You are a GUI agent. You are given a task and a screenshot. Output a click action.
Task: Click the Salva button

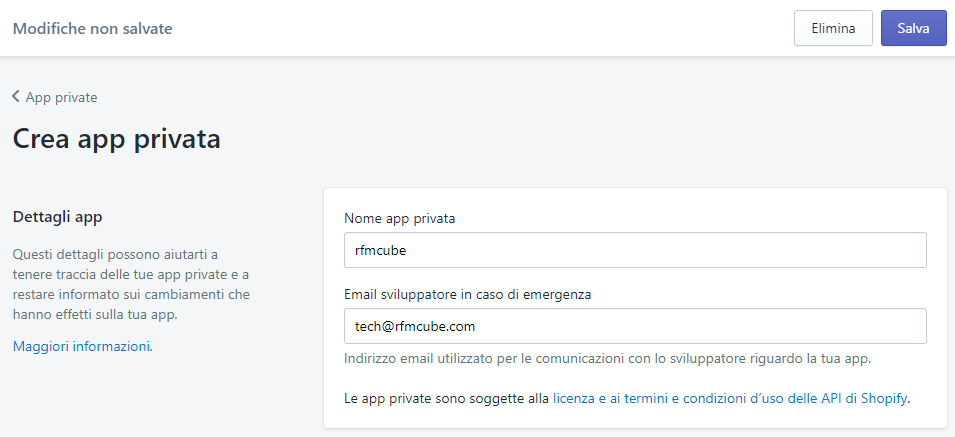click(x=914, y=28)
